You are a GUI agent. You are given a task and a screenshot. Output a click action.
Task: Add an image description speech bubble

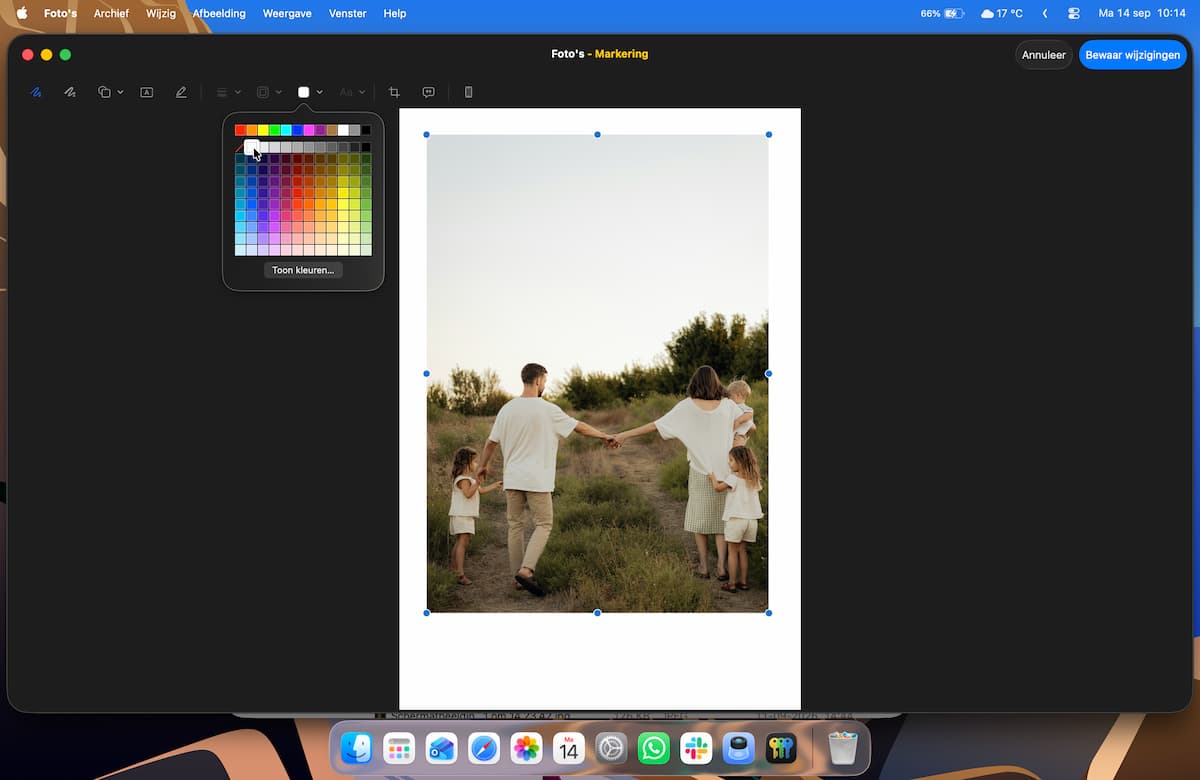pos(428,92)
